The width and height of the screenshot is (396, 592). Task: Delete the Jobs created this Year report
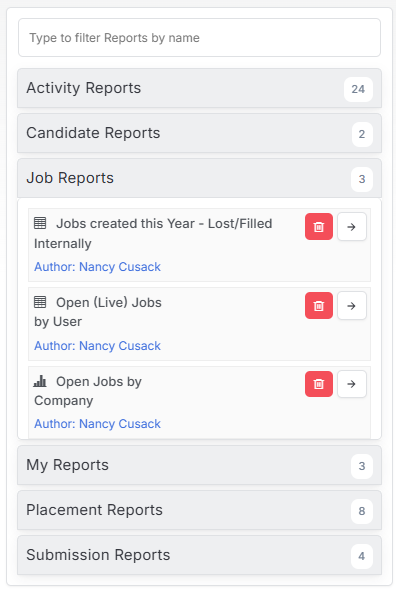click(319, 227)
